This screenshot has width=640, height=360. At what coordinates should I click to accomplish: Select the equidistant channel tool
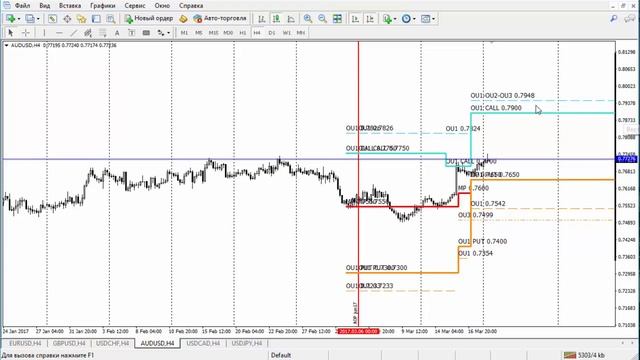[88, 33]
